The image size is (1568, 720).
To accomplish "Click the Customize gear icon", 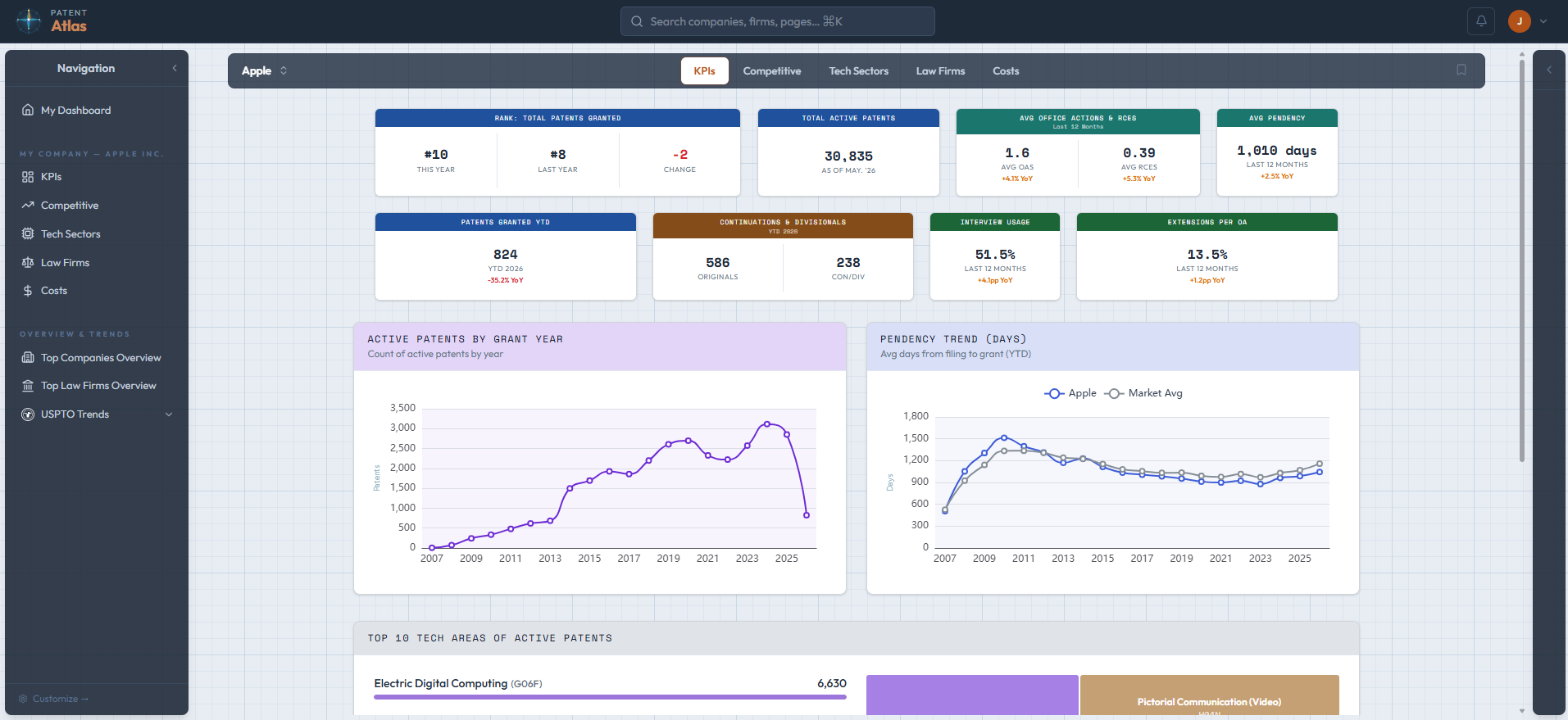I will click(23, 699).
